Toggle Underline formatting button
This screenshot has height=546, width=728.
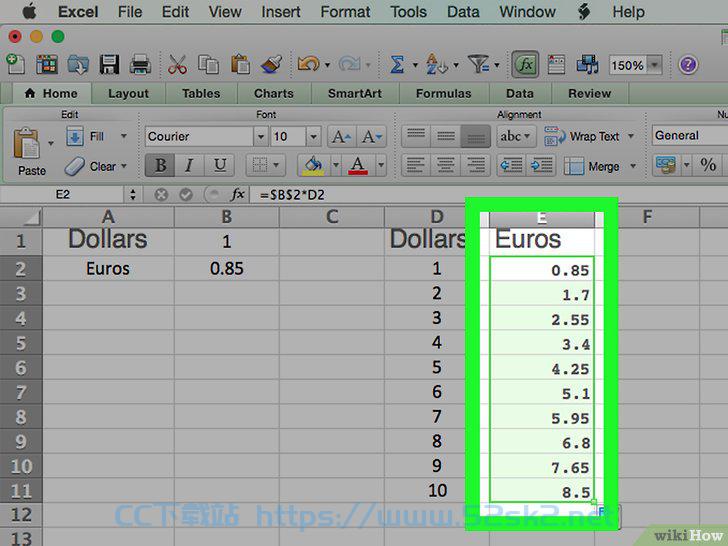[x=219, y=165]
